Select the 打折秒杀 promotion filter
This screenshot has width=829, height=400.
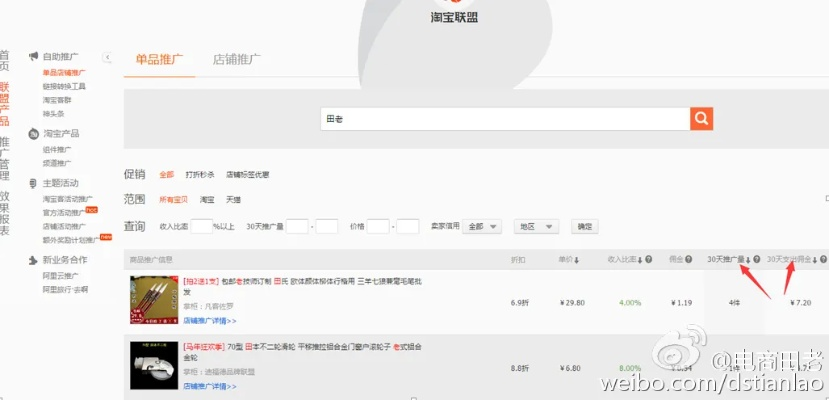(x=200, y=174)
